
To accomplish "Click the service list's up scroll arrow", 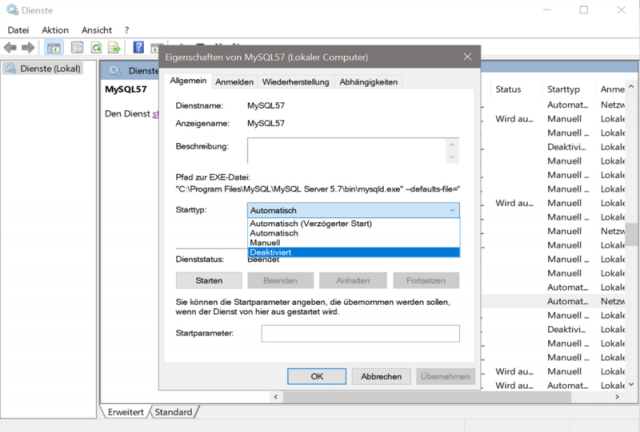I will click(x=631, y=87).
